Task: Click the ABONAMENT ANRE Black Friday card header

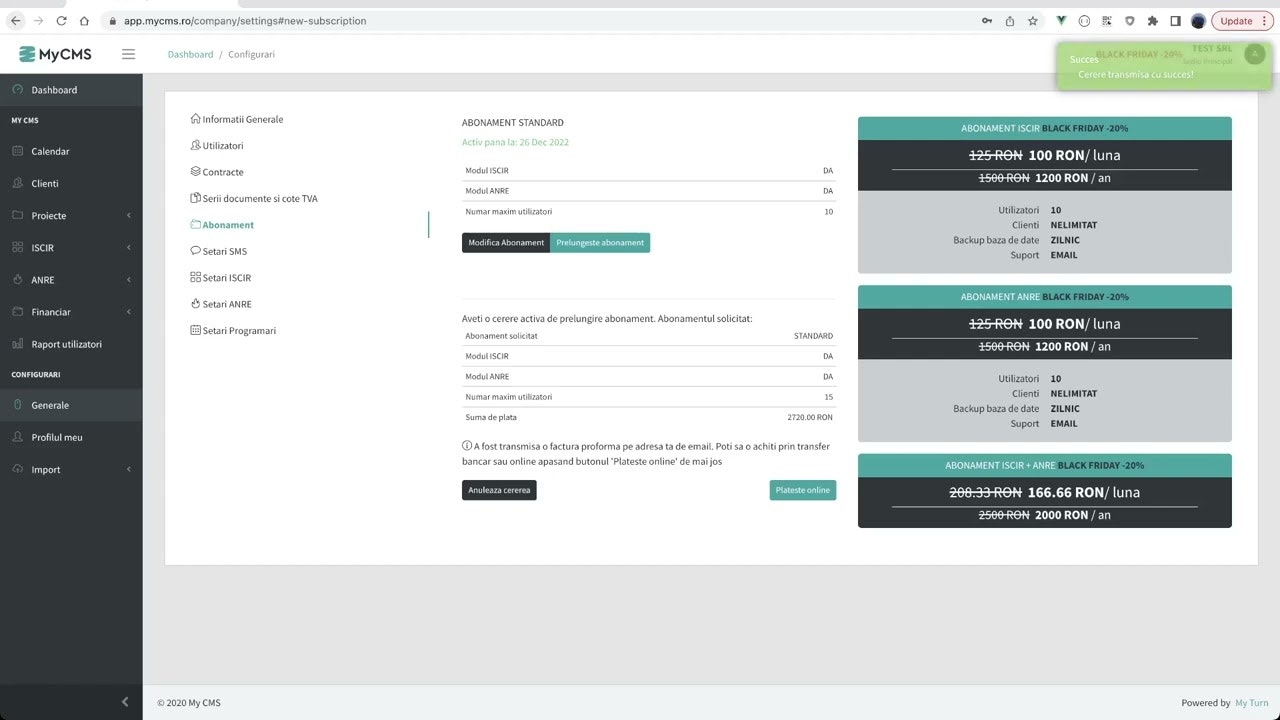Action: click(x=1045, y=297)
